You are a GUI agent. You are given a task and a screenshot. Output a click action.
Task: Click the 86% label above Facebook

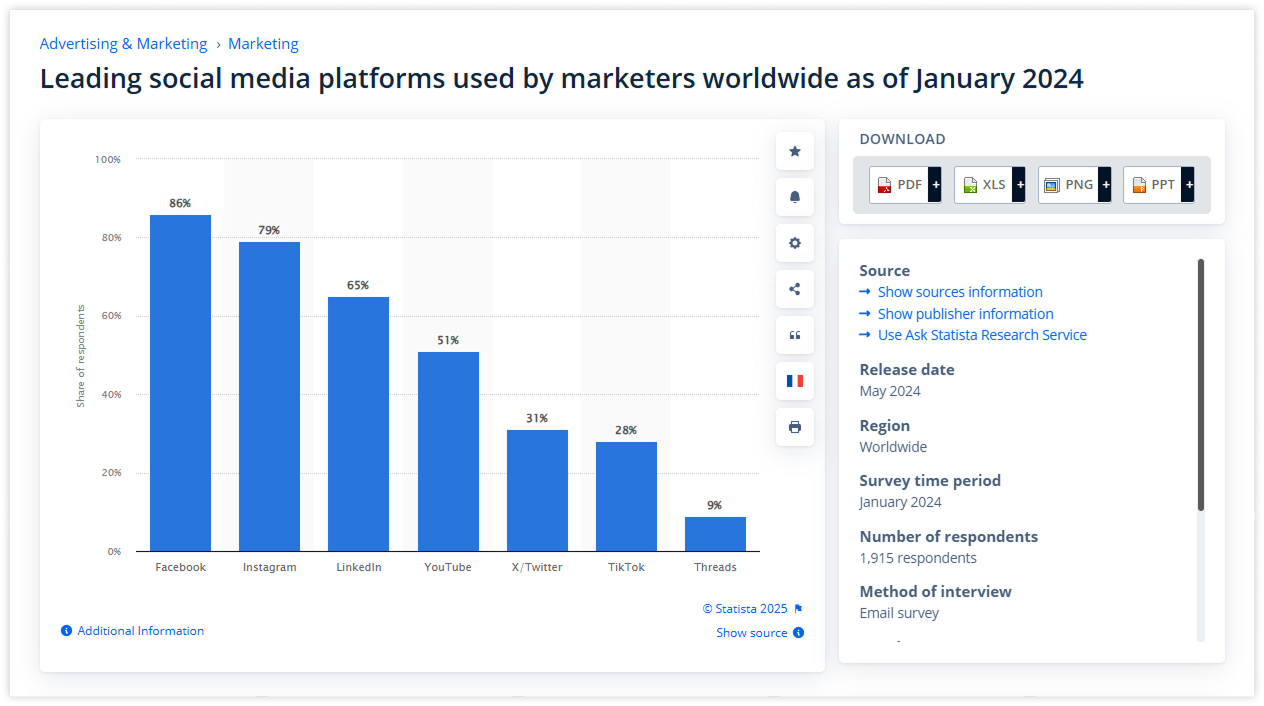[180, 203]
